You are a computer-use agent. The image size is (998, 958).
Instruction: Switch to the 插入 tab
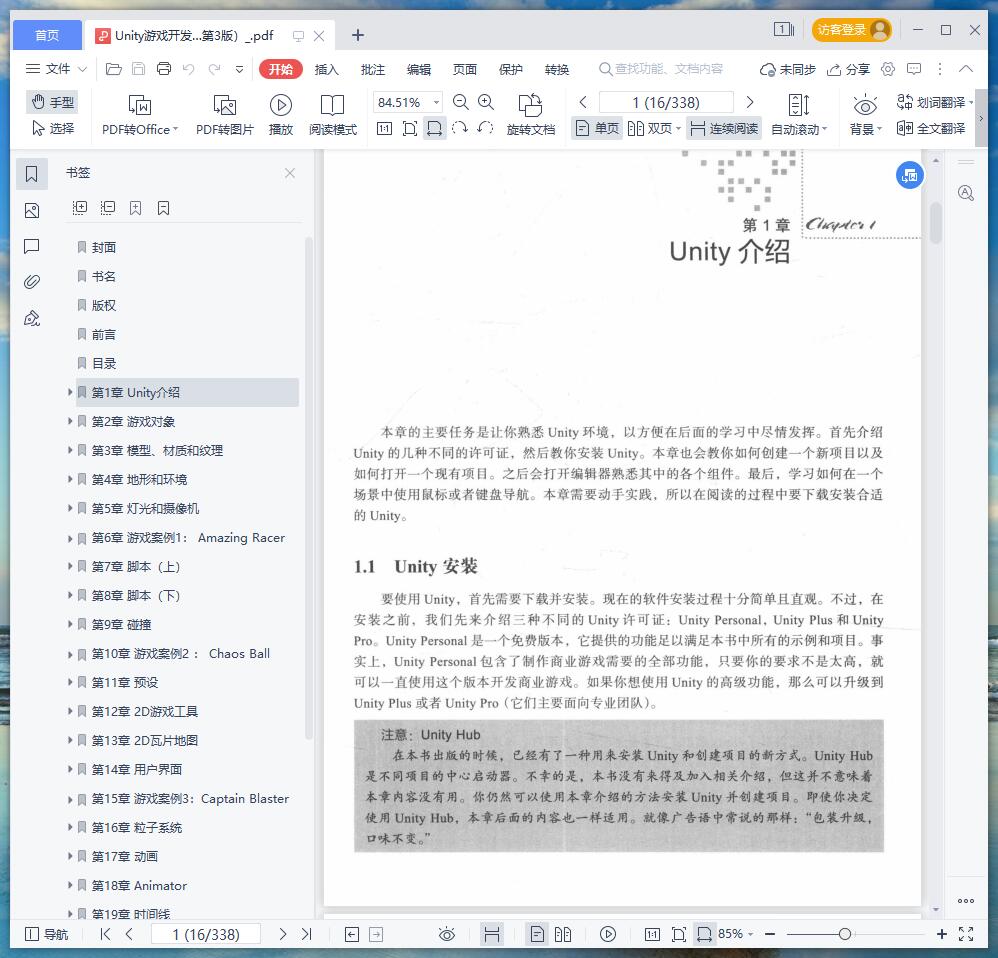pyautogui.click(x=327, y=69)
